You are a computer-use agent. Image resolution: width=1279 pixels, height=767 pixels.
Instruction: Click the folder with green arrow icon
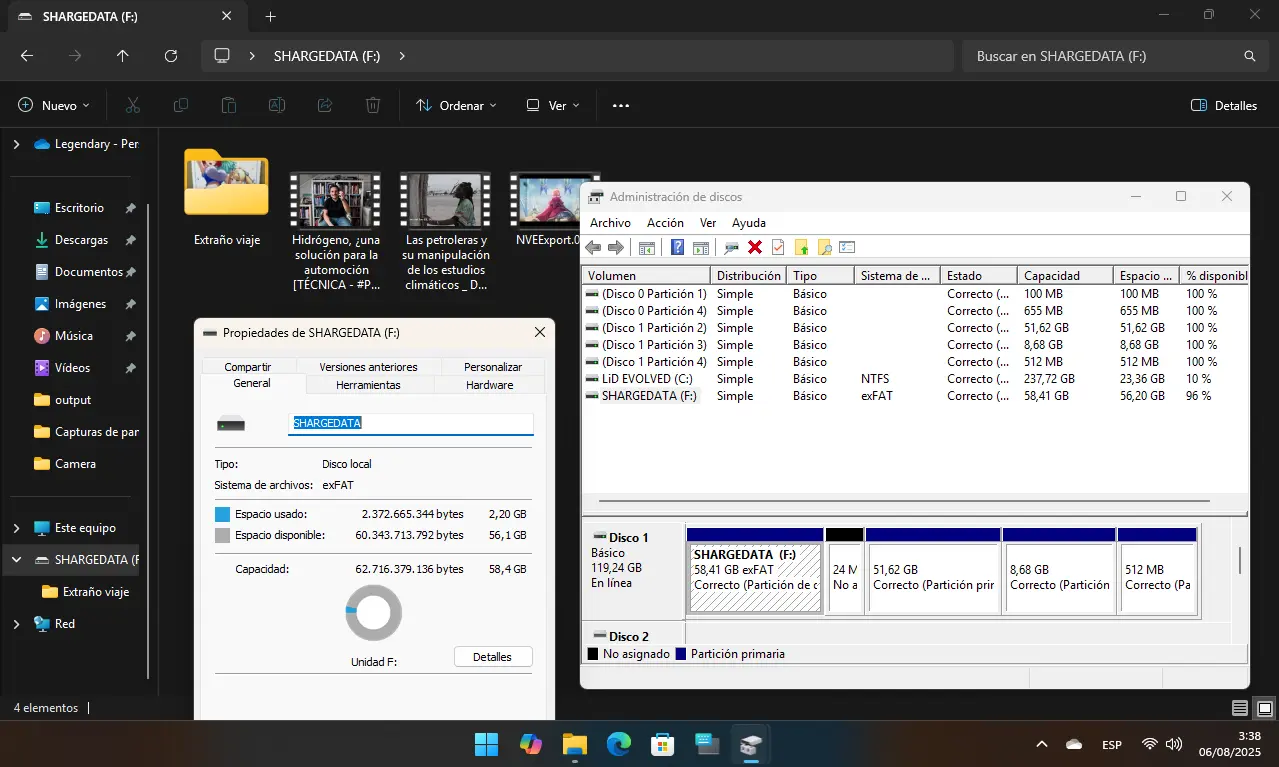point(801,247)
